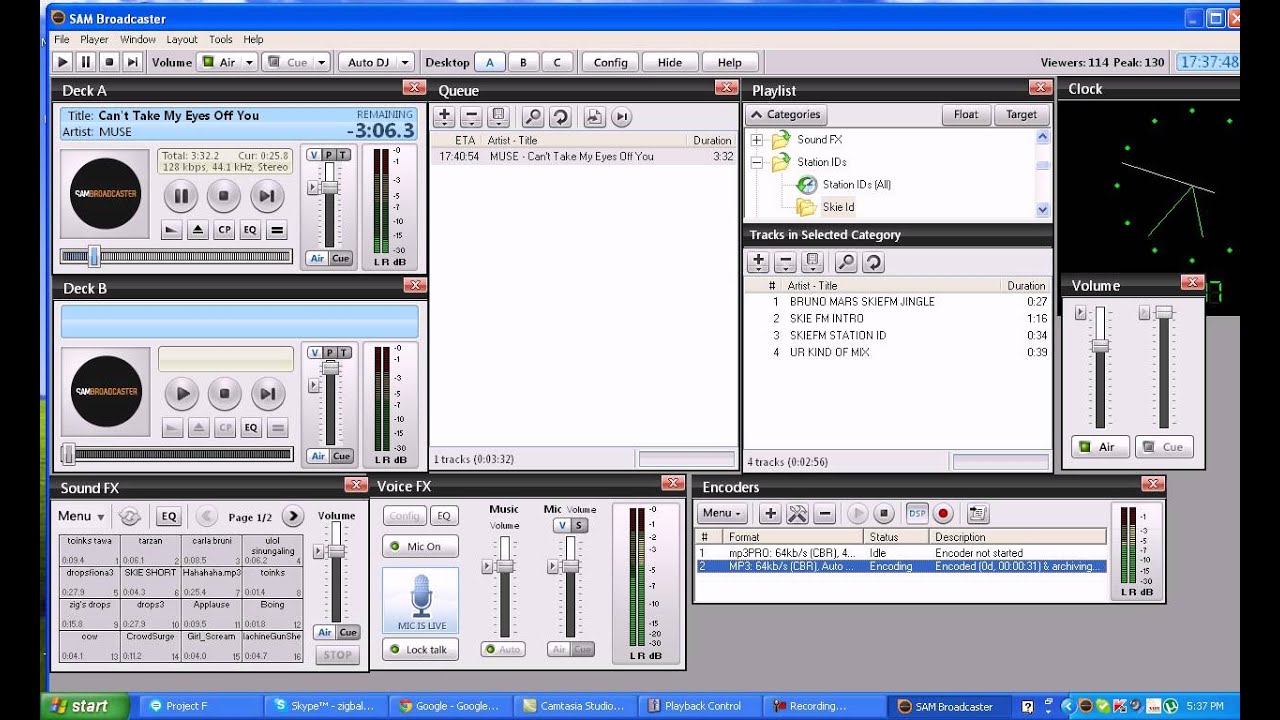Pause playback on Deck A

click(181, 196)
